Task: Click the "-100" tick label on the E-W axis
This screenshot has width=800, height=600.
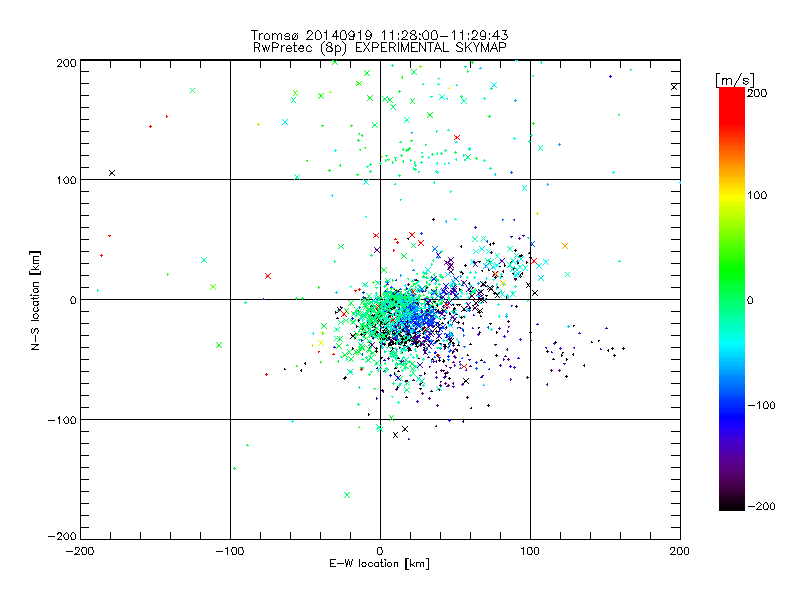Action: coord(230,551)
